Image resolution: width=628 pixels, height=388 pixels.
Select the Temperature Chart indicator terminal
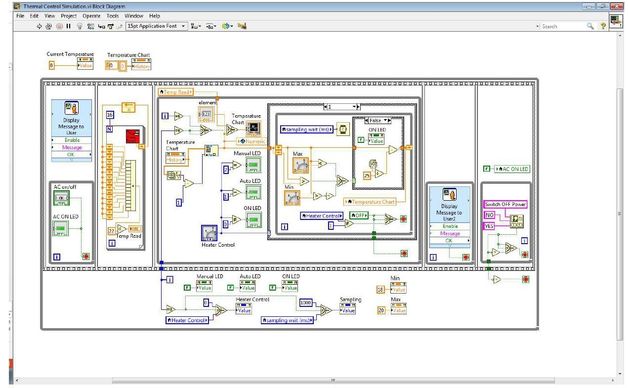[x=254, y=128]
